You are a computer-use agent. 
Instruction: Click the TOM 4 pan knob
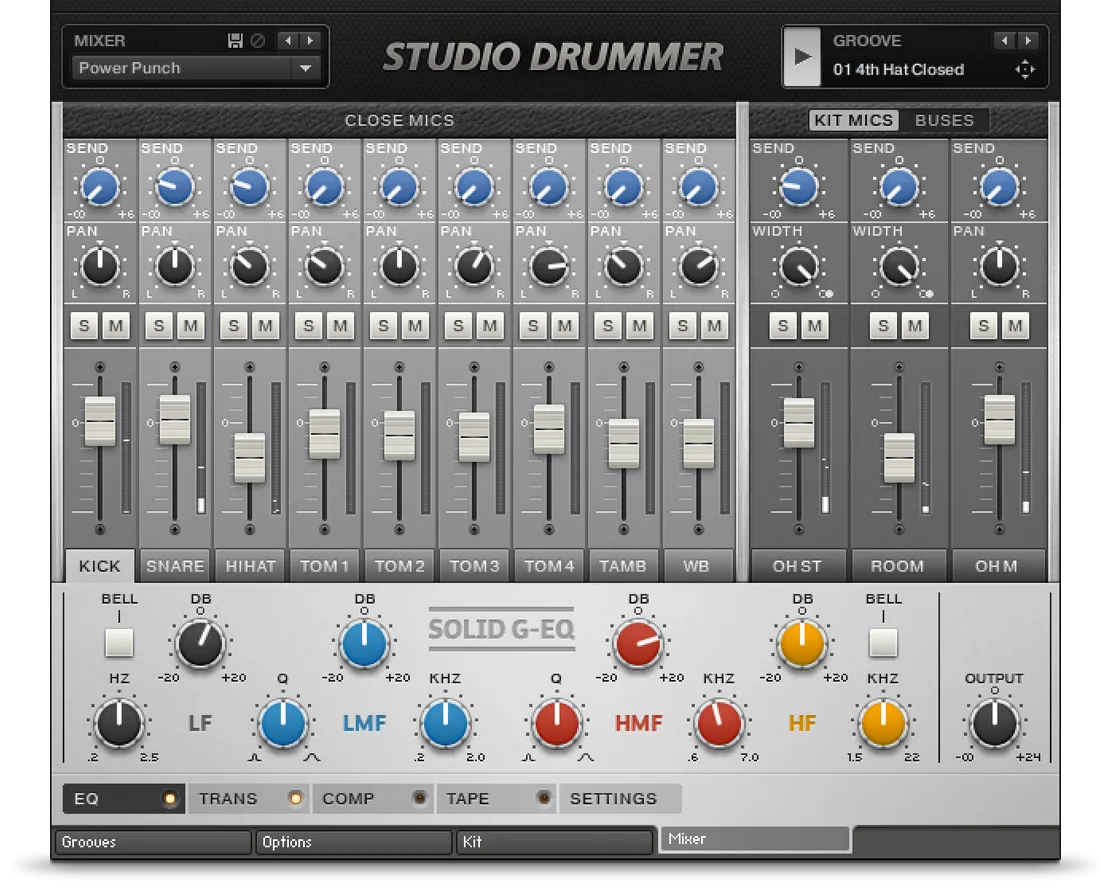click(x=549, y=266)
